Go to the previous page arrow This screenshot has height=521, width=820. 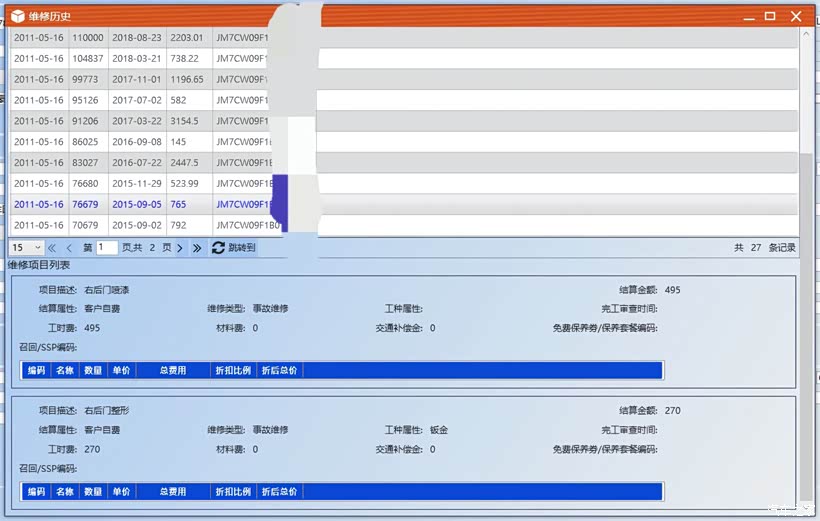[x=69, y=247]
